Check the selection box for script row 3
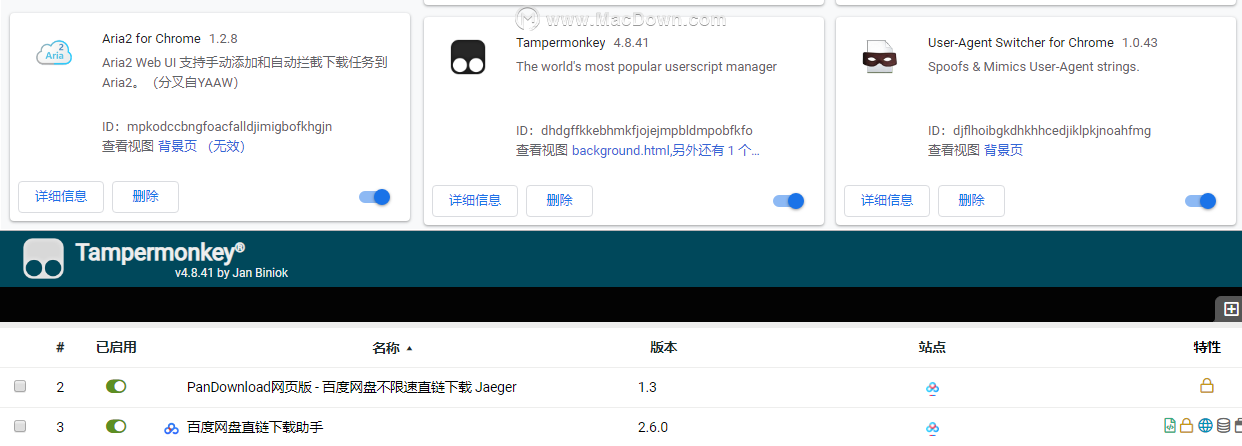The image size is (1242, 446). (x=20, y=427)
